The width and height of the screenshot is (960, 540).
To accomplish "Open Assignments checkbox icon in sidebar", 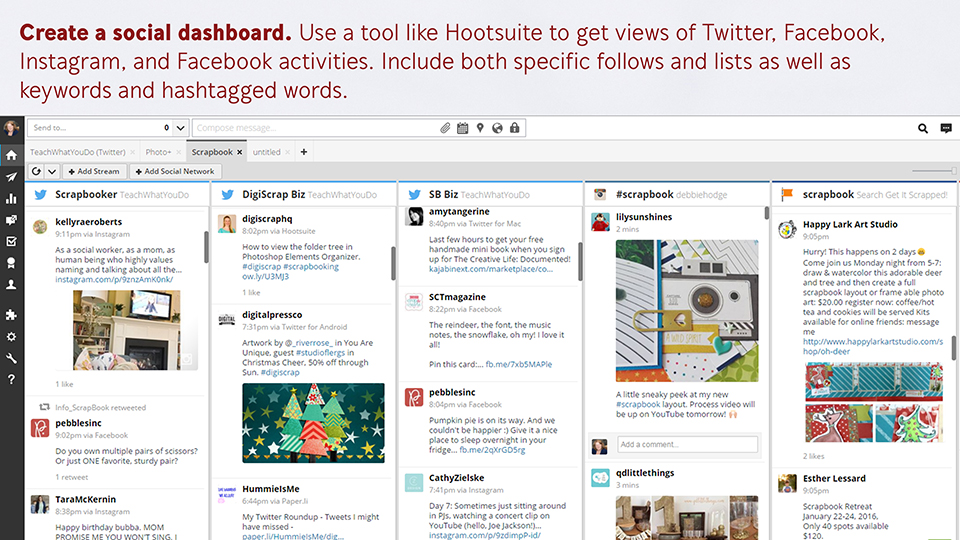I will (x=11, y=241).
